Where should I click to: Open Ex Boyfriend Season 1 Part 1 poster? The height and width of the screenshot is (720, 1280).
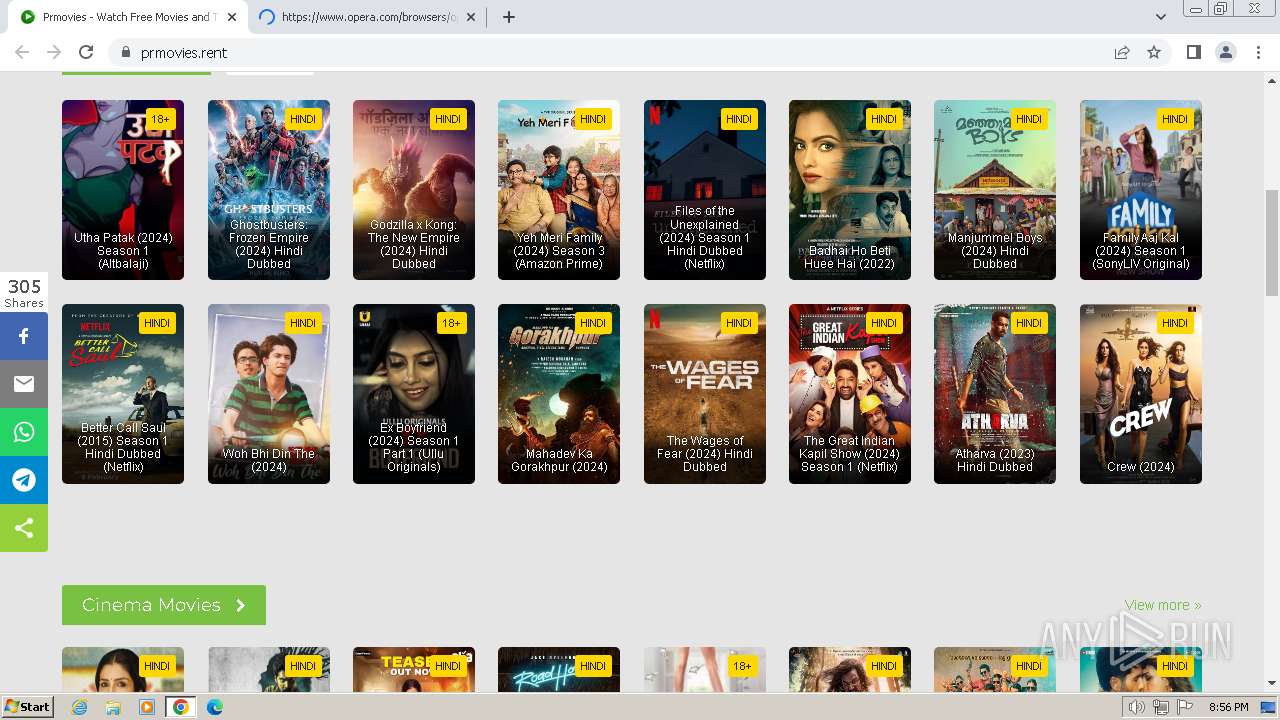click(414, 394)
